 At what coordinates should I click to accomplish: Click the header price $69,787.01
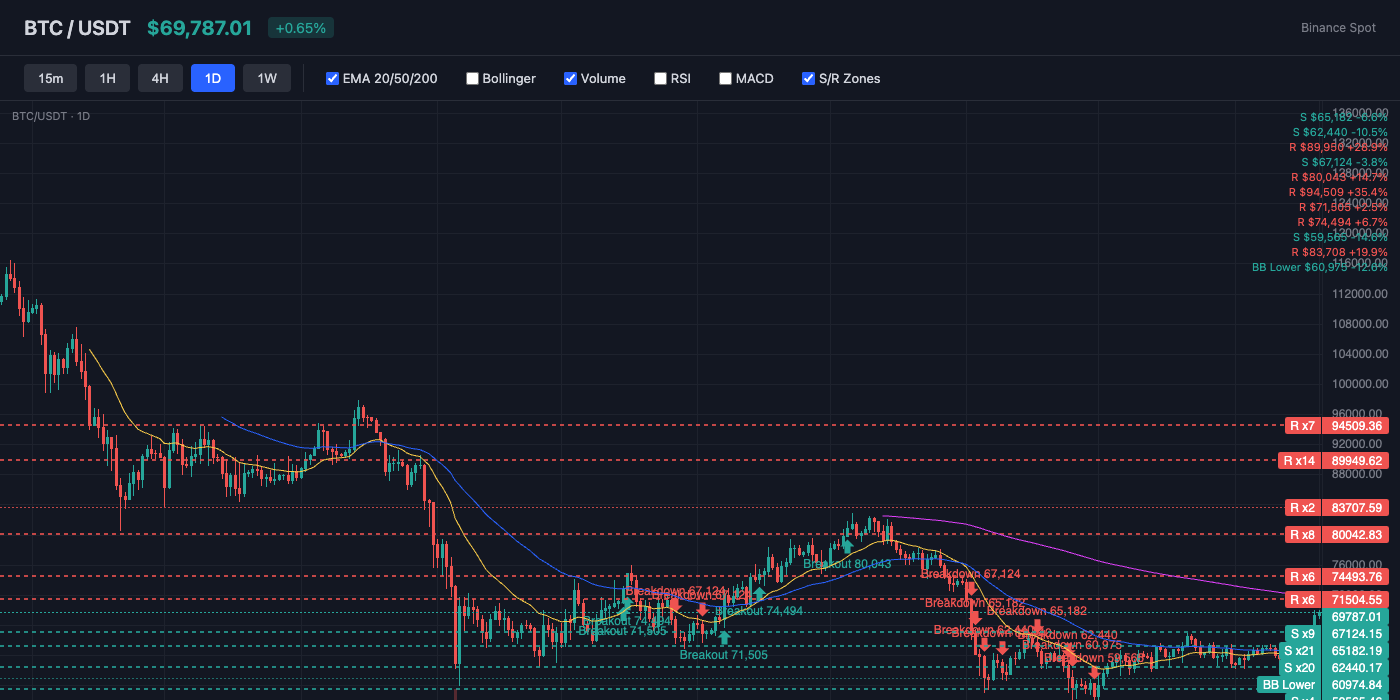pos(199,28)
